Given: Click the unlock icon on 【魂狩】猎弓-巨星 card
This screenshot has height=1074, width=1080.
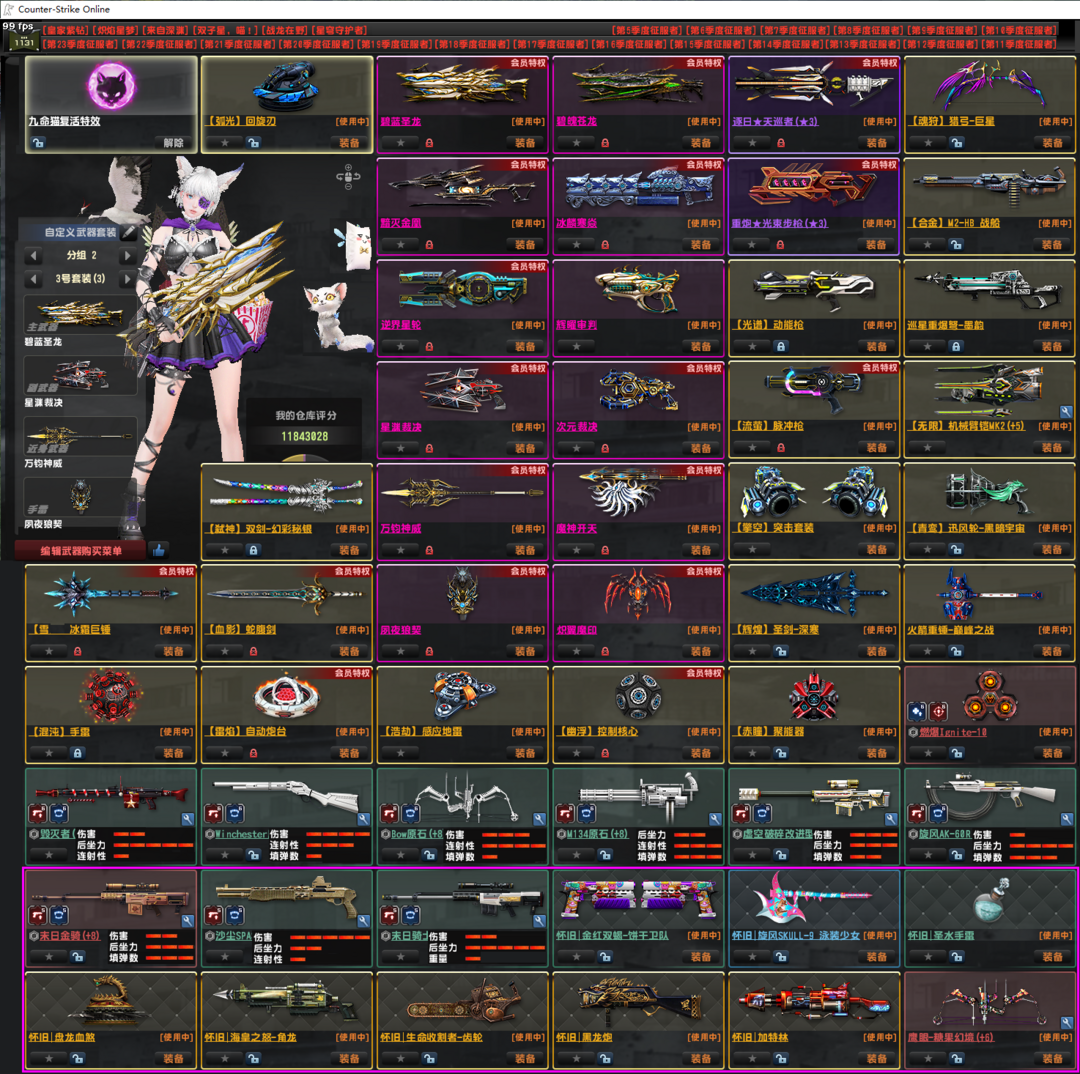Looking at the screenshot, I should click(x=957, y=143).
